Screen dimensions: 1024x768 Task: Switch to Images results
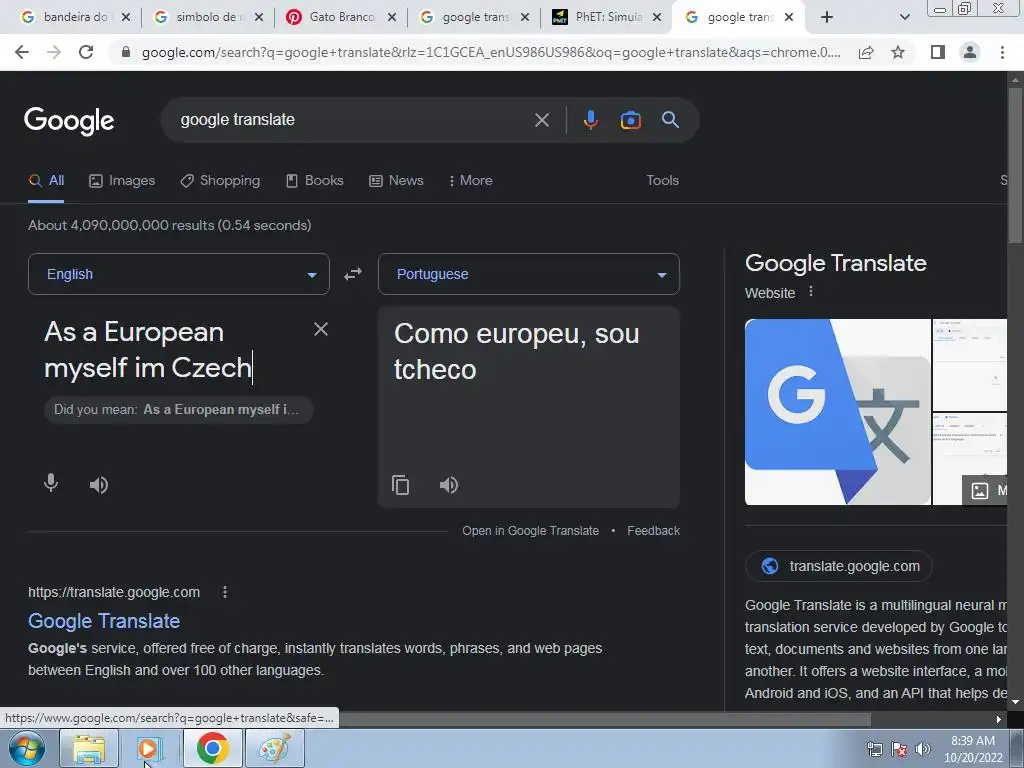(122, 181)
